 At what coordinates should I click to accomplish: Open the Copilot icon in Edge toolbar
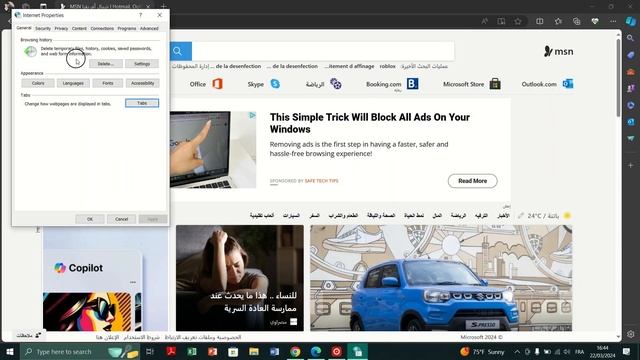pyautogui.click(x=631, y=21)
